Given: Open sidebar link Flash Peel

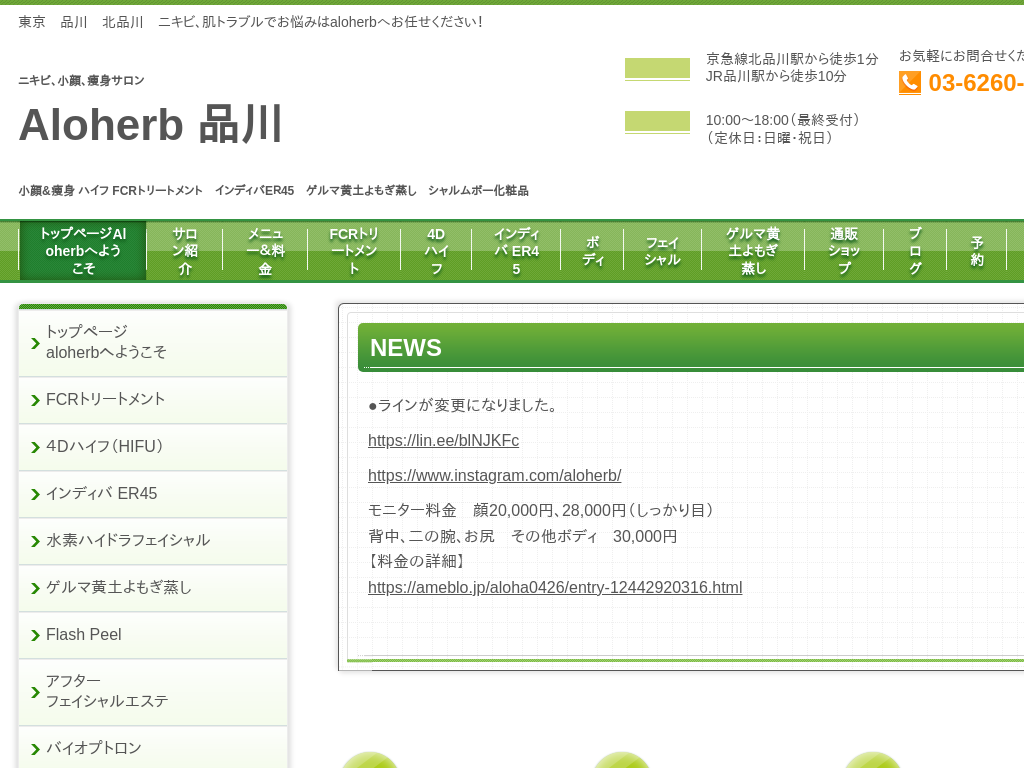Looking at the screenshot, I should tap(153, 635).
